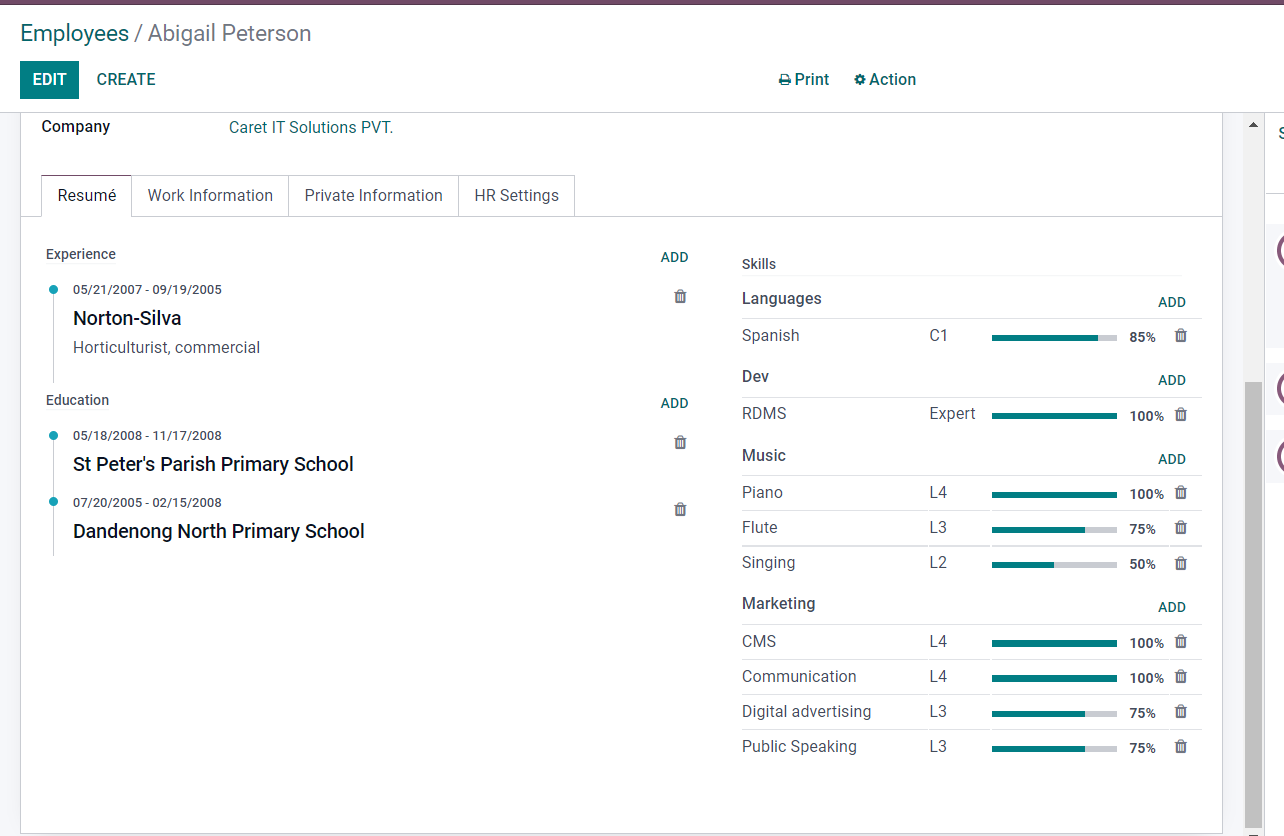Delete the Norton-Silva experience entry
Screen dimensions: 1284x836
pyautogui.click(x=680, y=296)
